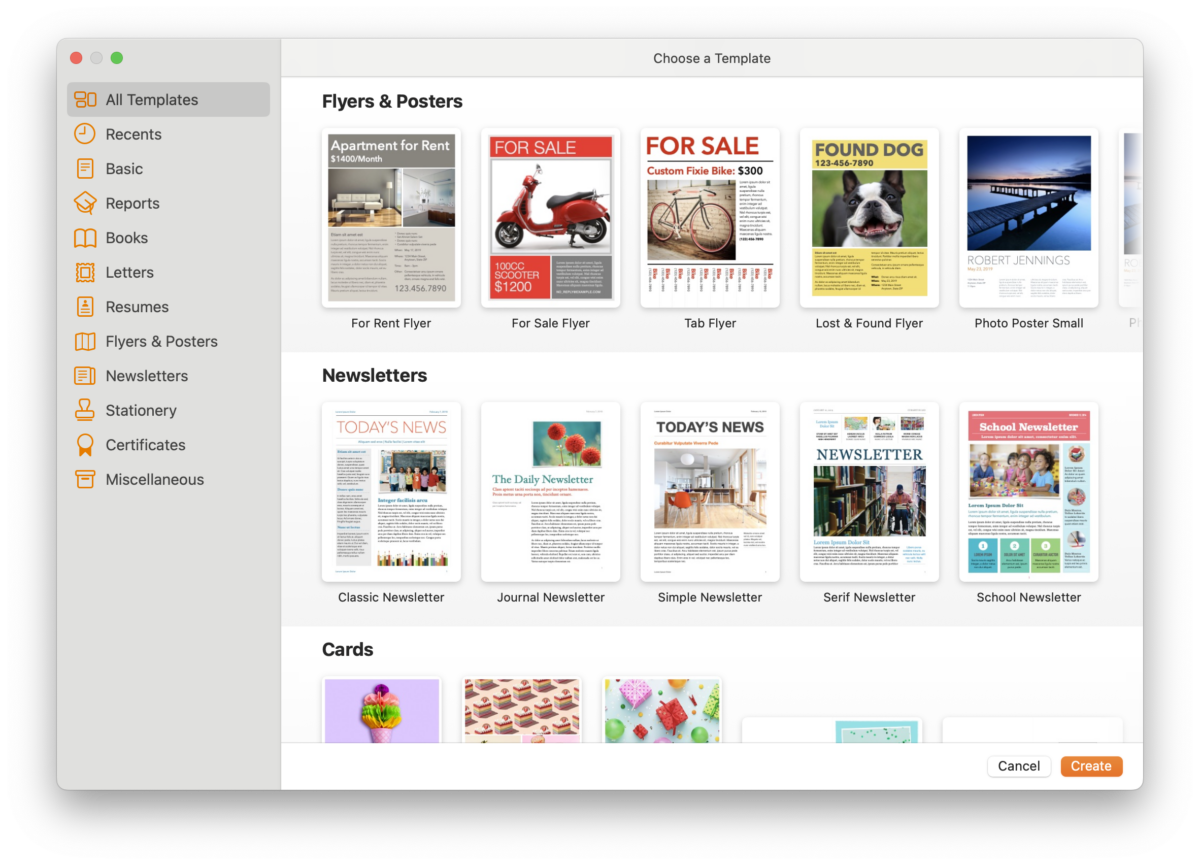Select the Books category

pyautogui.click(x=126, y=237)
